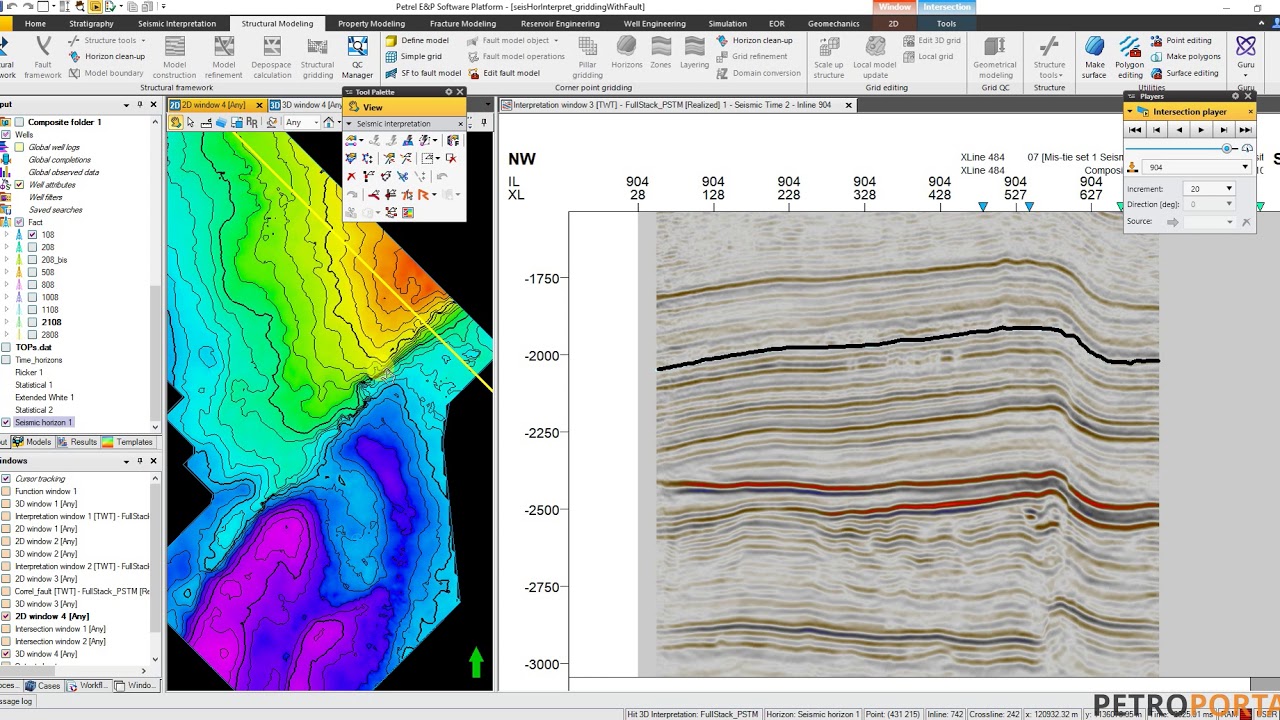Select the View button in Tool Palette

pos(403,107)
